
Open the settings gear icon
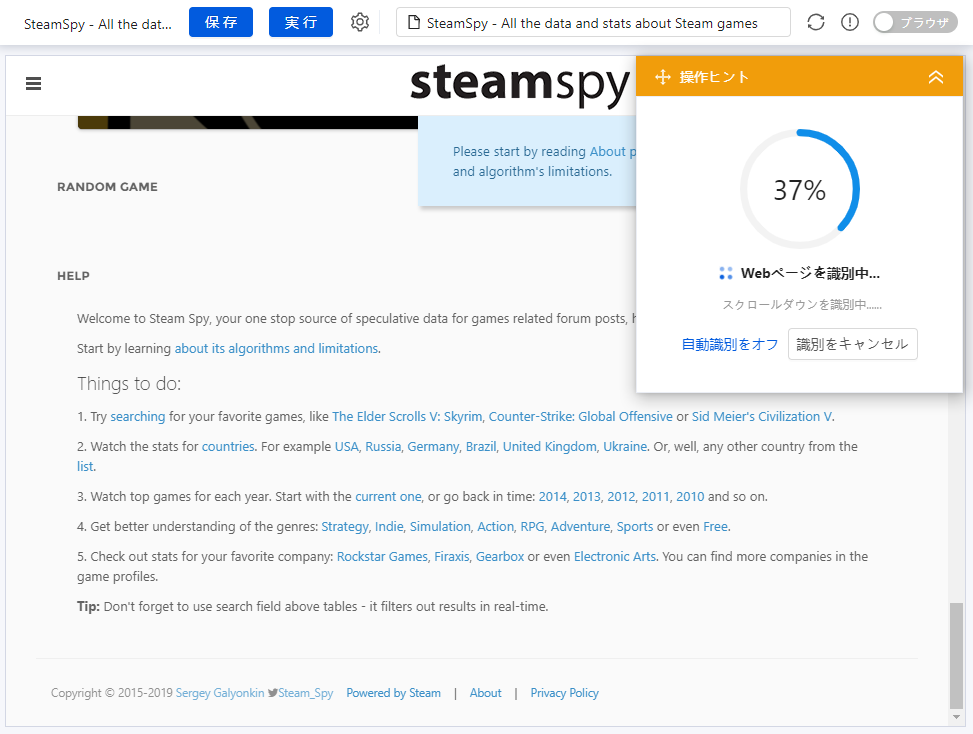point(360,22)
